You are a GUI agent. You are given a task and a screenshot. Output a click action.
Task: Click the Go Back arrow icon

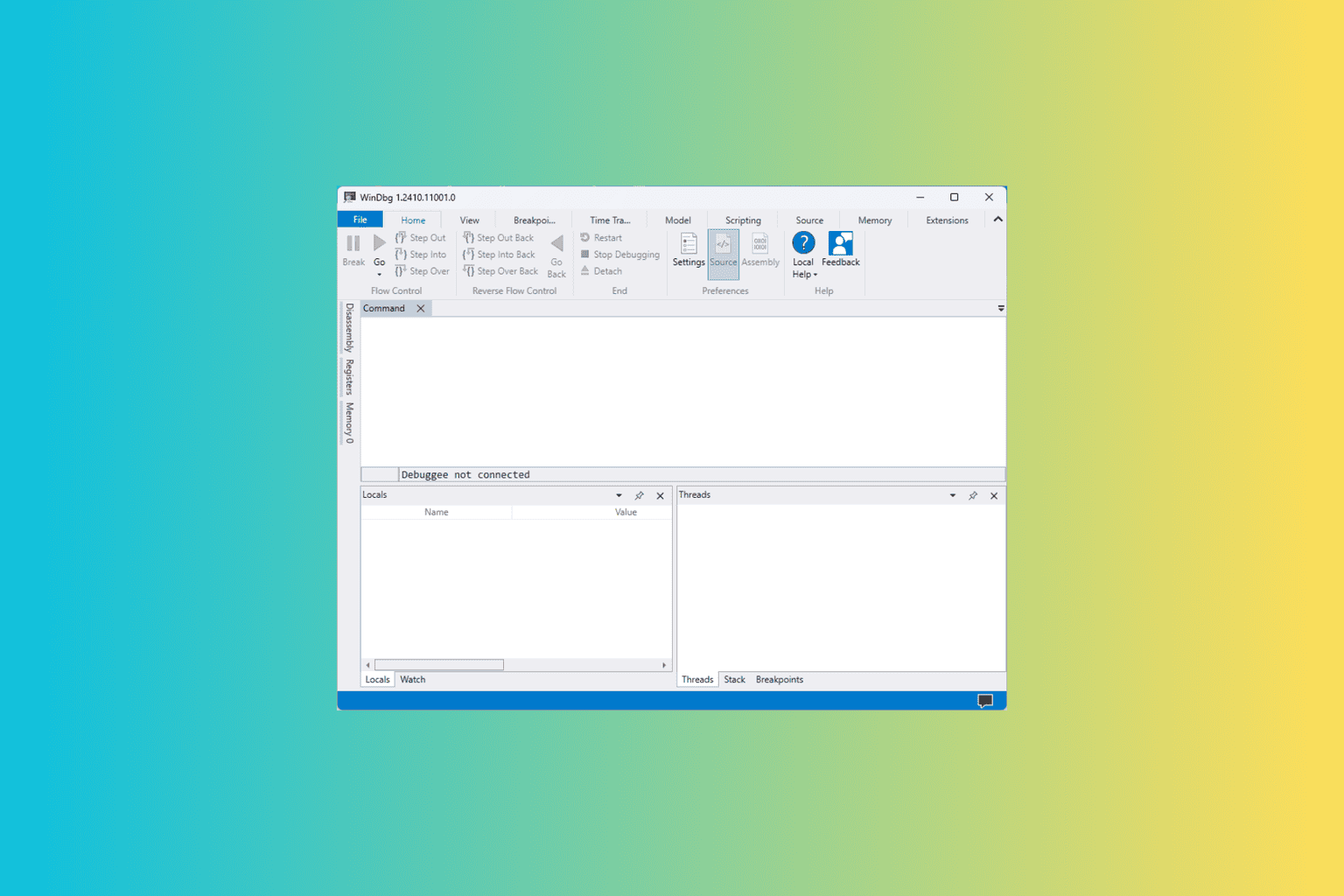tap(556, 243)
